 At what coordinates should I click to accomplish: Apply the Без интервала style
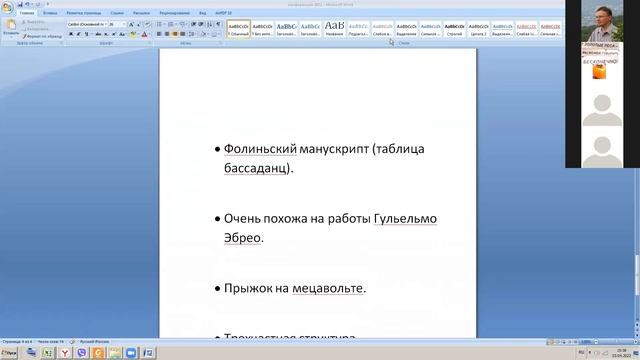[x=262, y=29]
